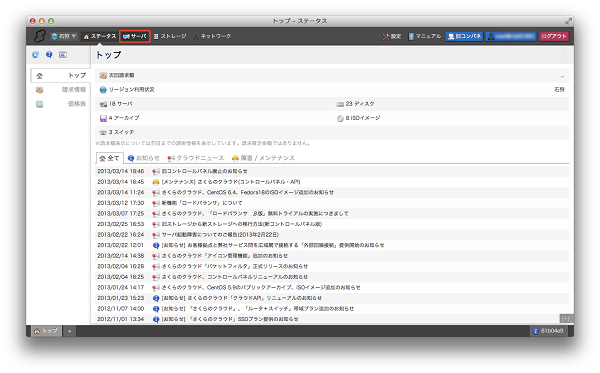Click the 旧コンパネ button
The width and height of the screenshot is (600, 373).
pos(464,36)
